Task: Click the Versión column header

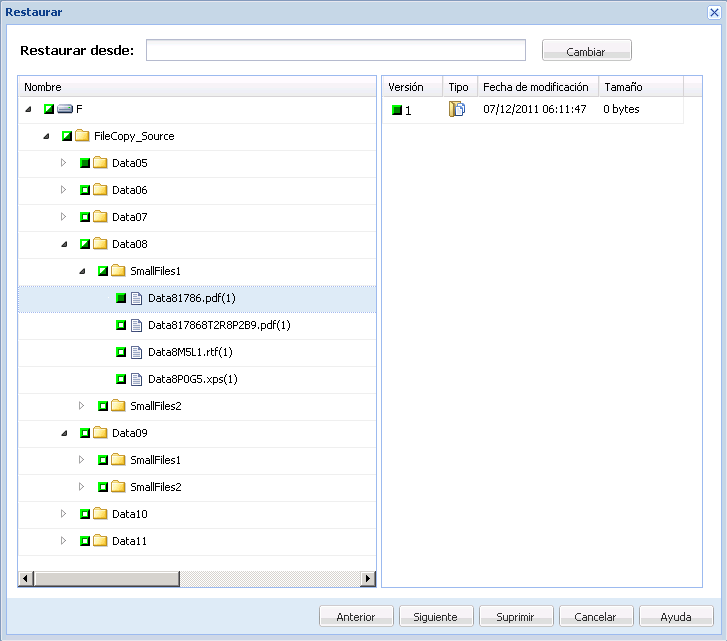Action: [x=412, y=87]
